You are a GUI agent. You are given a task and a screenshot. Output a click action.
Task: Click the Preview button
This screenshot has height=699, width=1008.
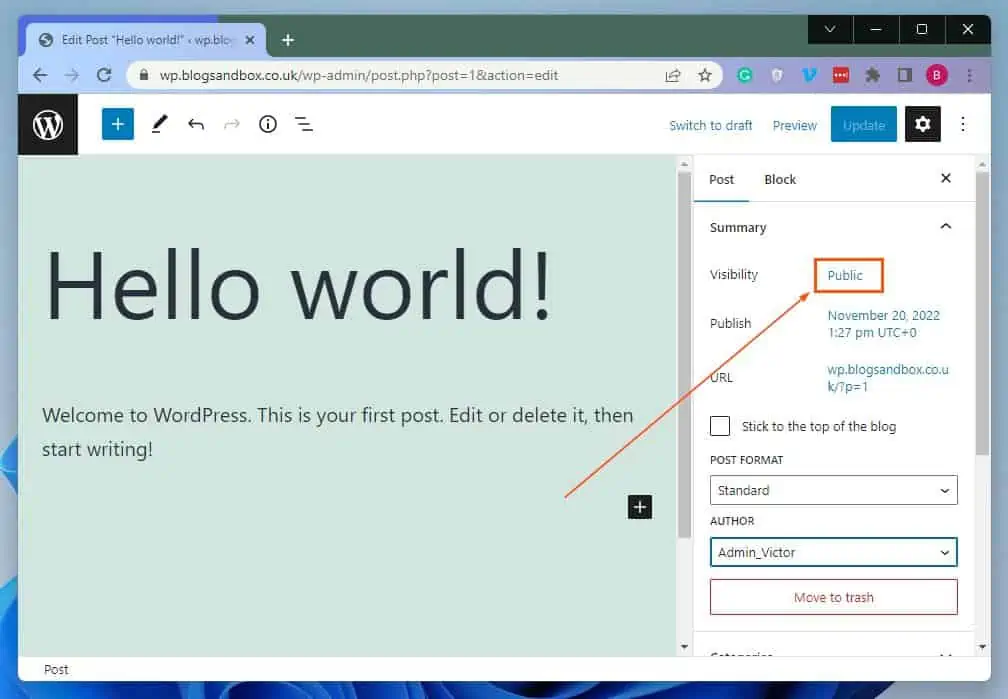tap(795, 125)
